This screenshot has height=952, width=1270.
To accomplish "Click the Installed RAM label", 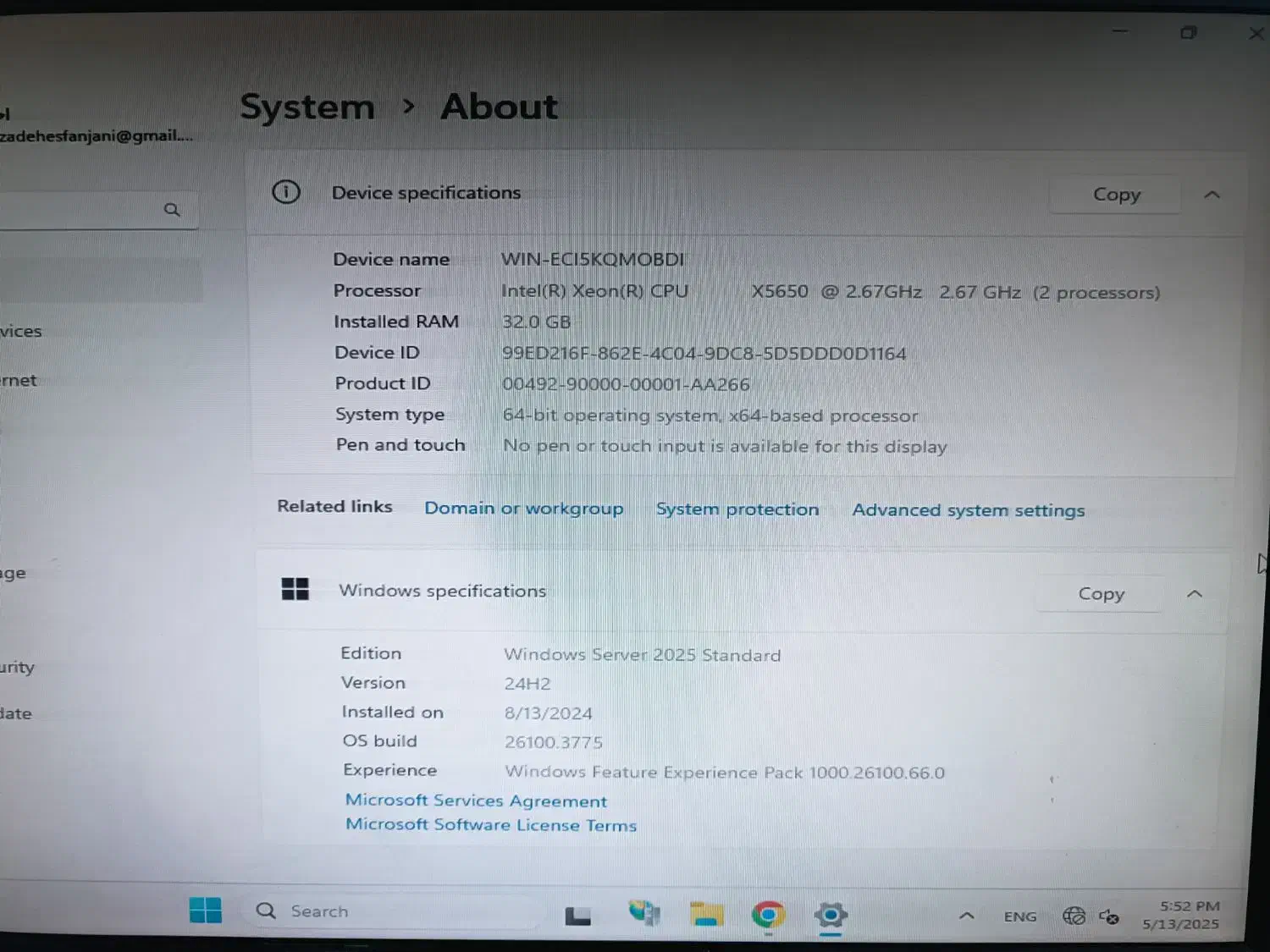I will click(x=396, y=322).
